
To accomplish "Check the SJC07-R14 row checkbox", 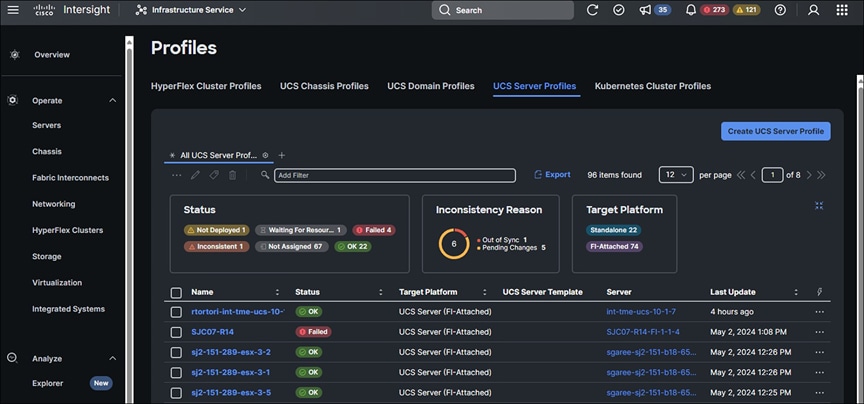I will [176, 332].
